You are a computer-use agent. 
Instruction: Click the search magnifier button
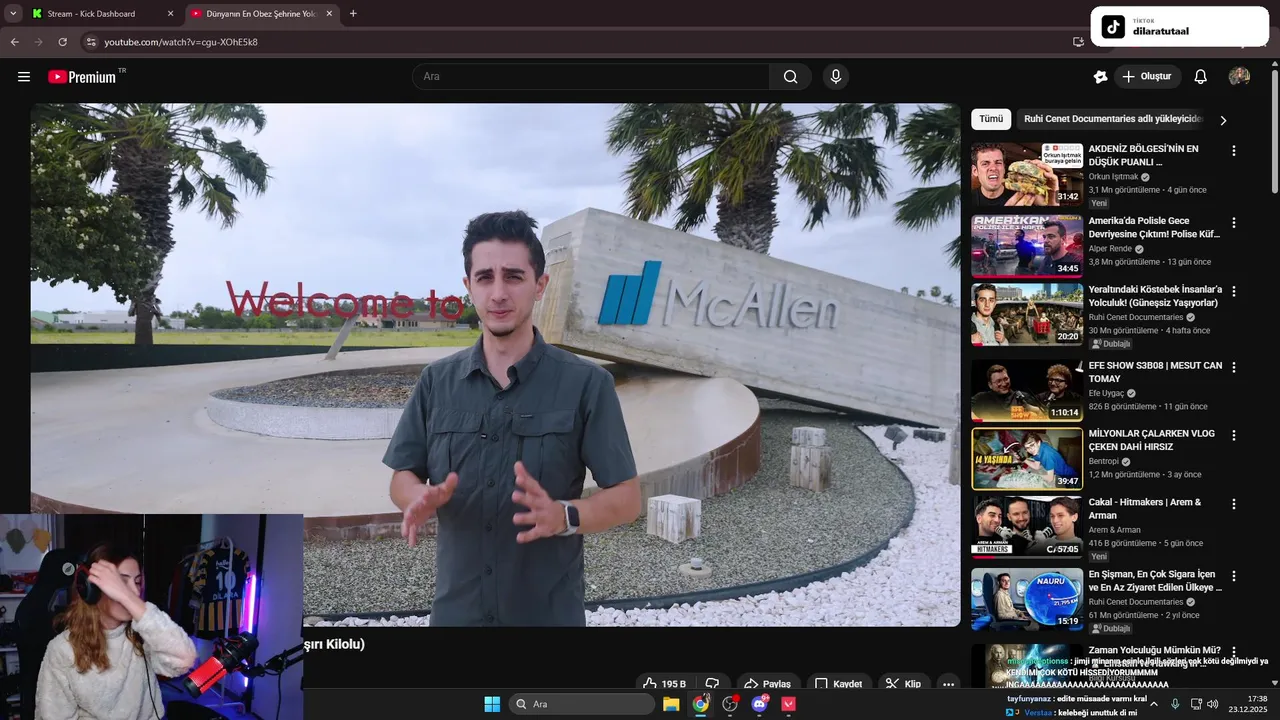click(791, 77)
